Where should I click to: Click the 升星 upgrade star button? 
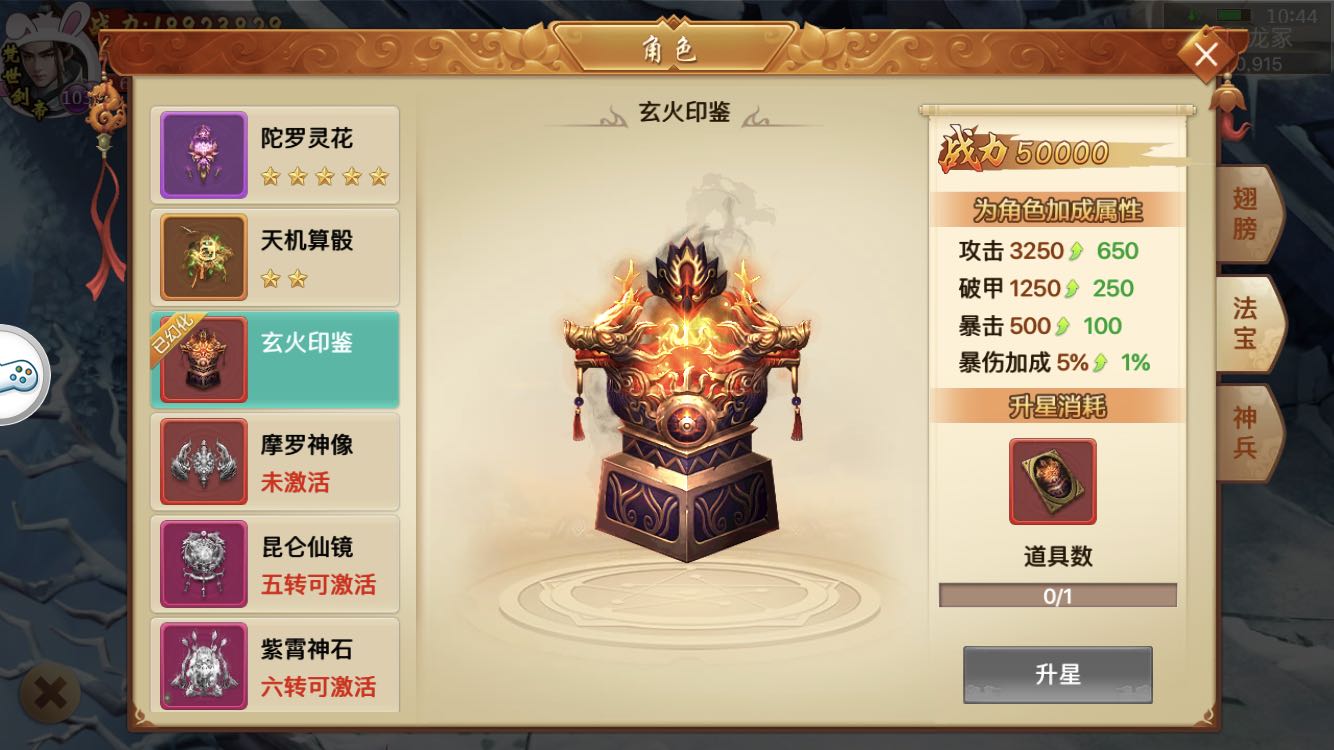(1058, 675)
